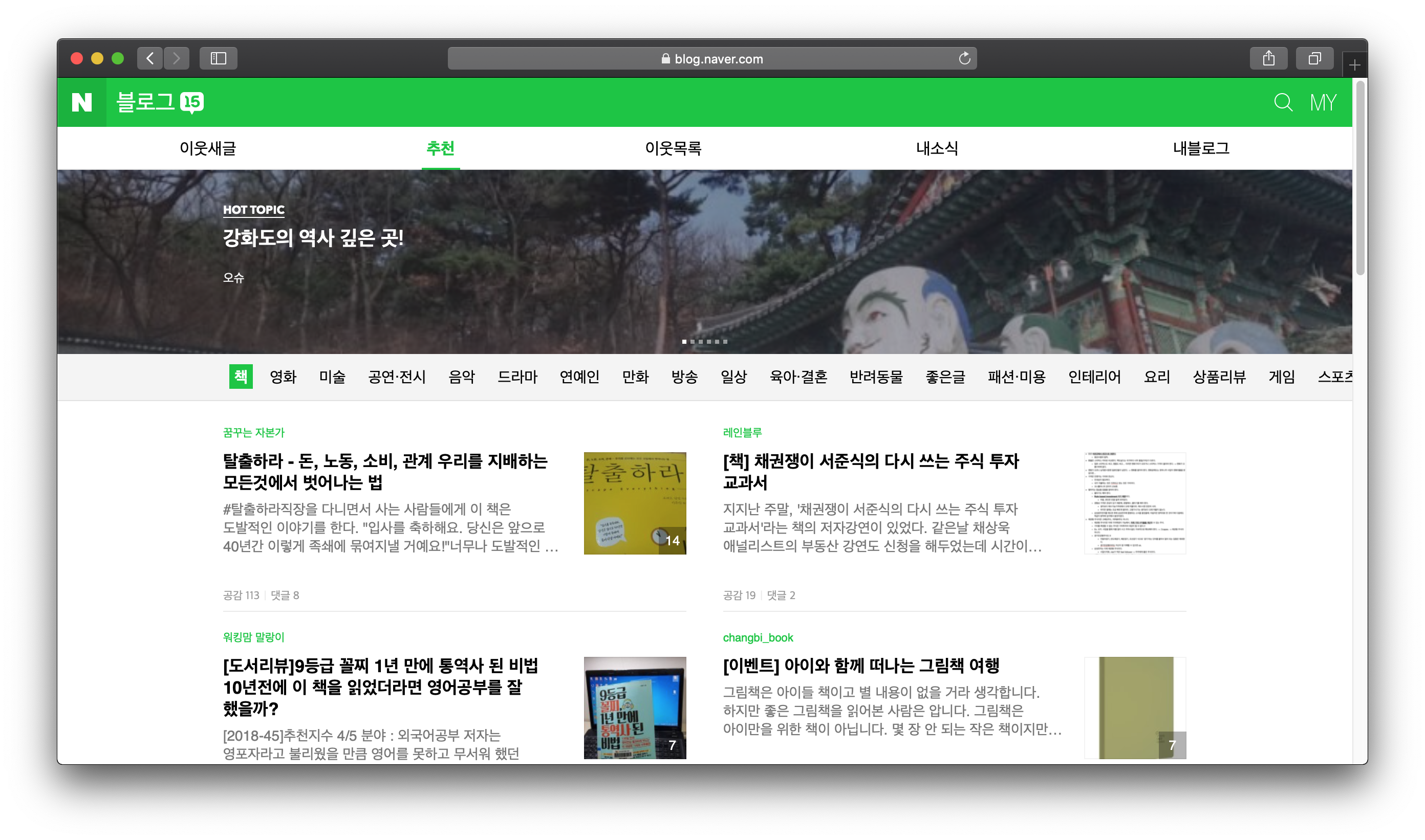Switch to the 내블로그 tab
This screenshot has height=840, width=1425.
pos(1201,148)
